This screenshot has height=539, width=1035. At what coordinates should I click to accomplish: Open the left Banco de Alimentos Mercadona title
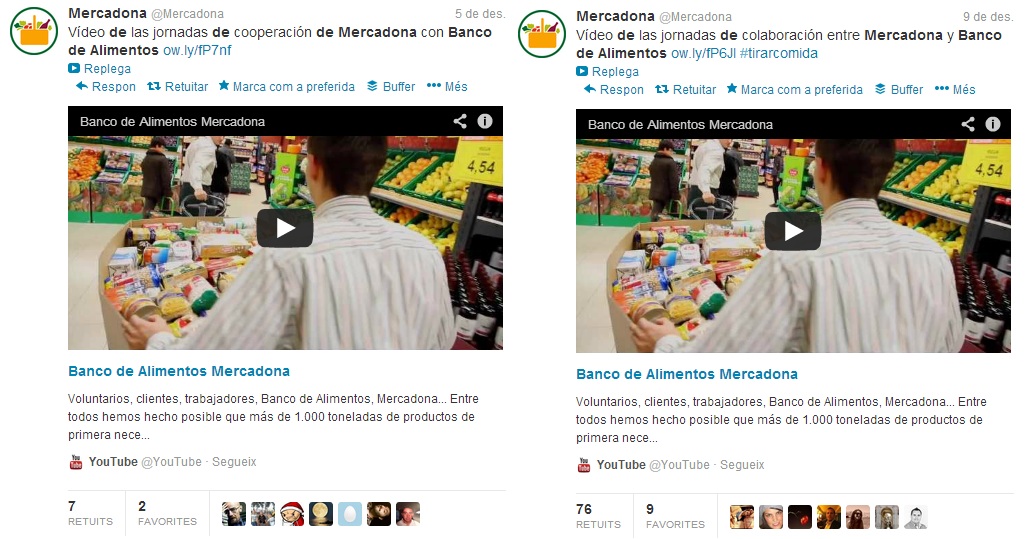179,371
